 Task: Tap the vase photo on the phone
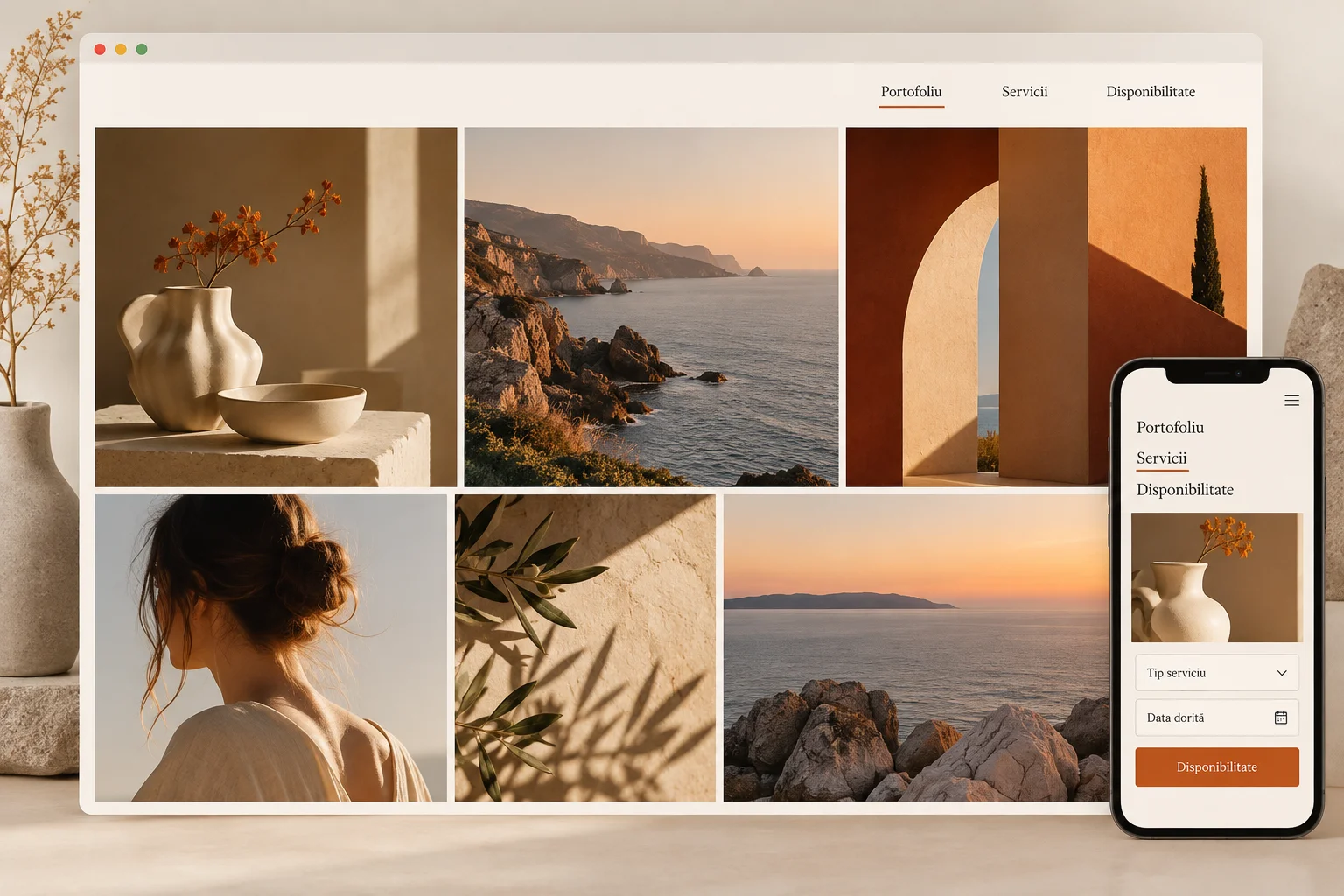click(1217, 577)
